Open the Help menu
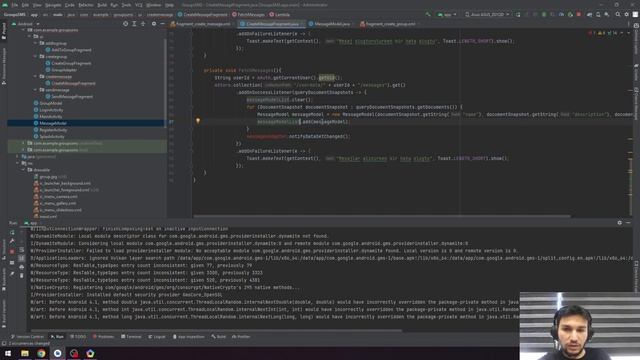The height and width of the screenshot is (360, 640). click(169, 5)
